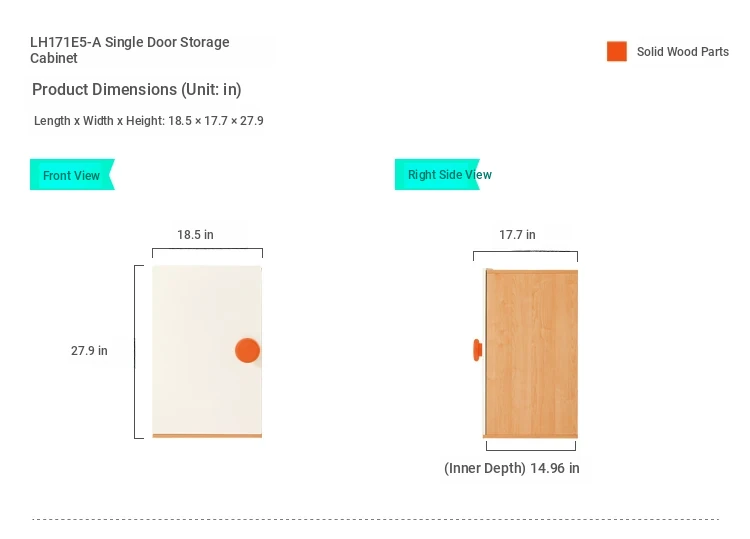Click the 27.9 in height label
Image resolution: width=750 pixels, height=539 pixels.
click(x=89, y=351)
